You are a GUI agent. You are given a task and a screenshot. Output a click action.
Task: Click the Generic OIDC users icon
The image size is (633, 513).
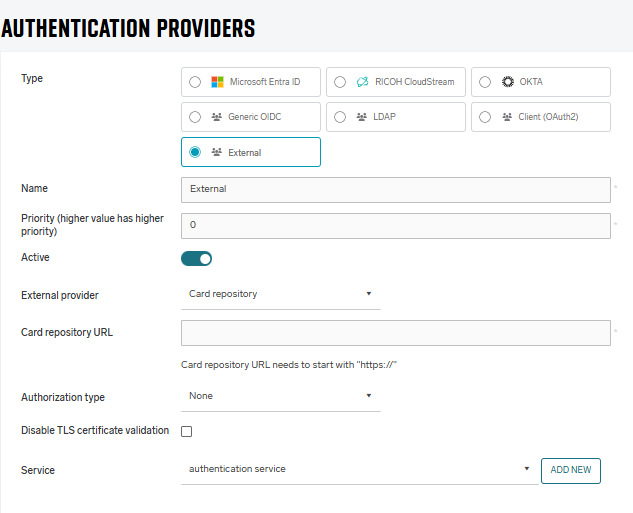click(x=216, y=117)
